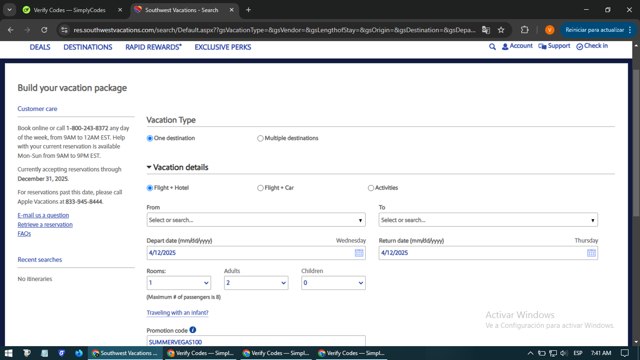This screenshot has height=360, width=640.
Task: Open the From airport dropdown
Action: (256, 220)
